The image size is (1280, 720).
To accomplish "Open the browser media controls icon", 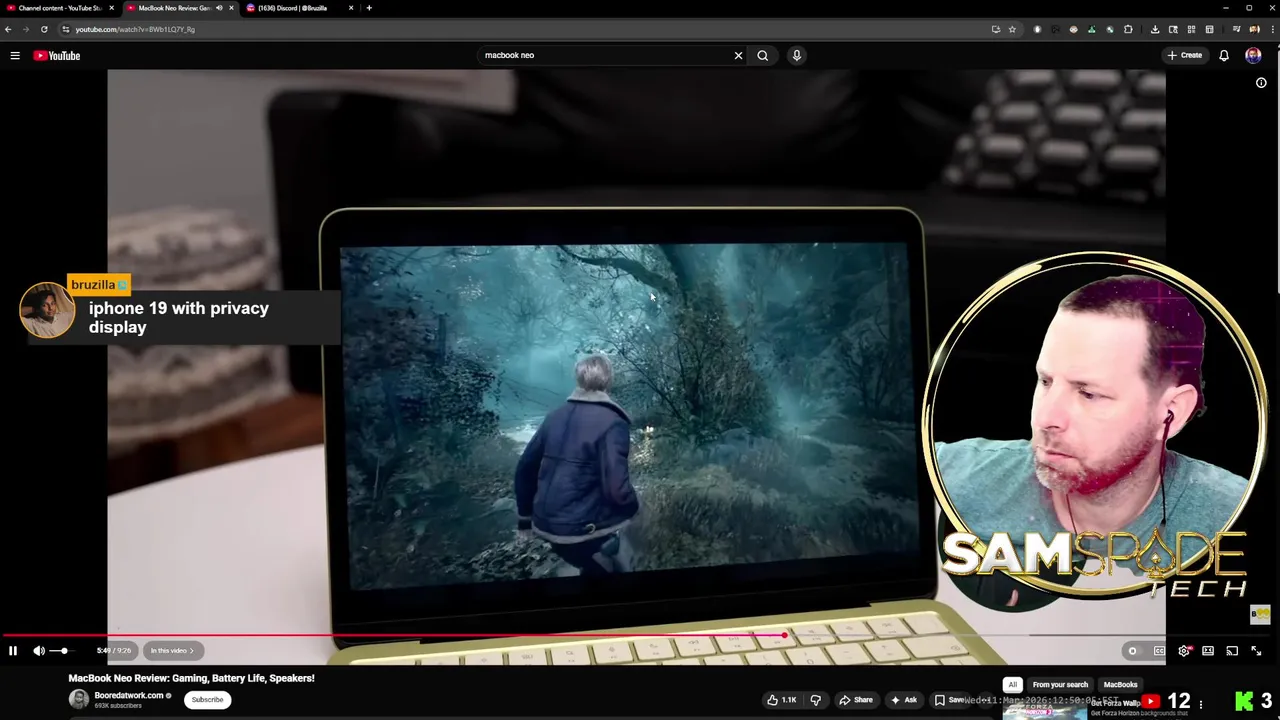I will pyautogui.click(x=1236, y=29).
